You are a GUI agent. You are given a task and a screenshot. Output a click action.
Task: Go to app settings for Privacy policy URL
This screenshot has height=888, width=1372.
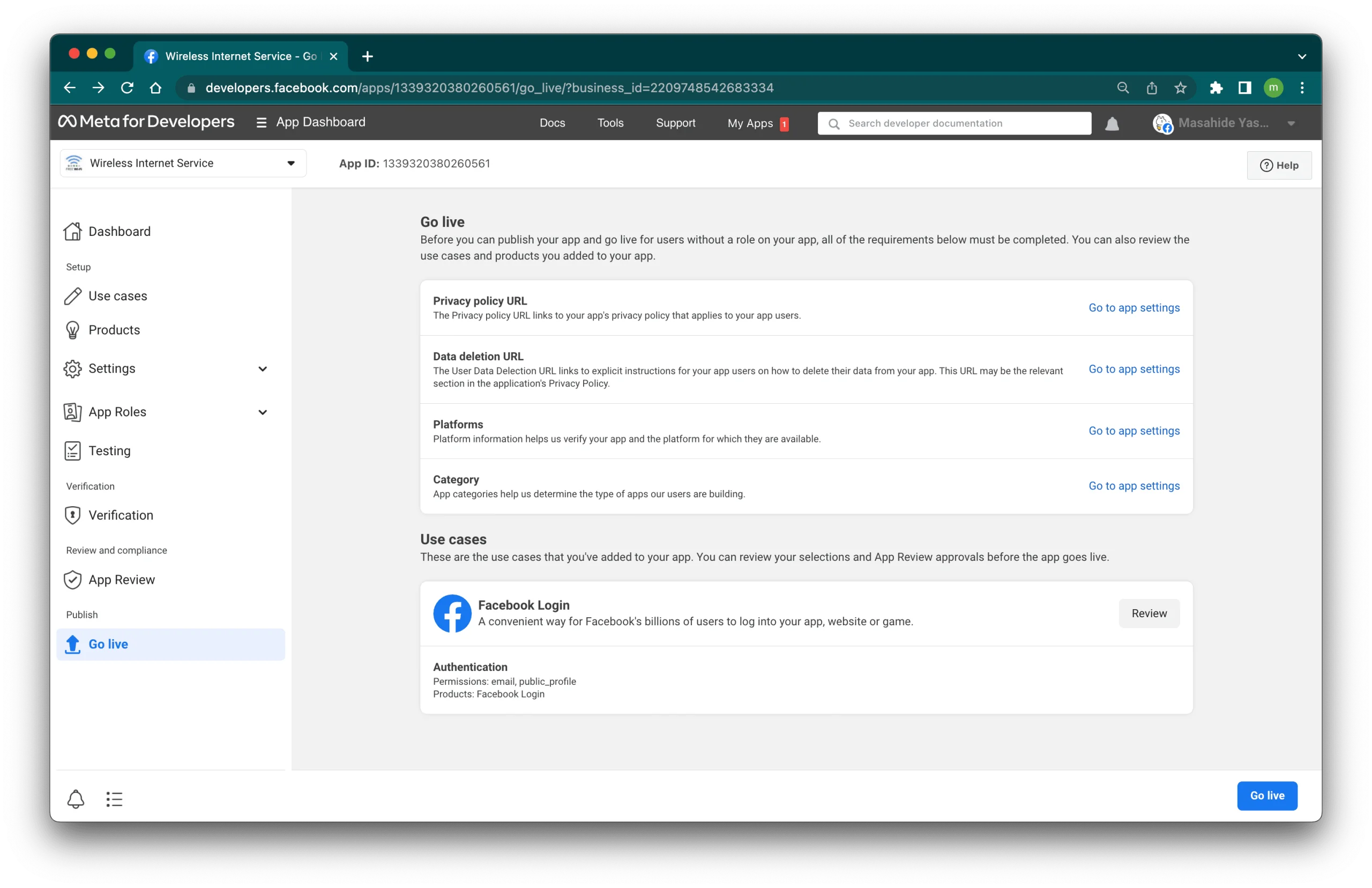click(x=1134, y=307)
